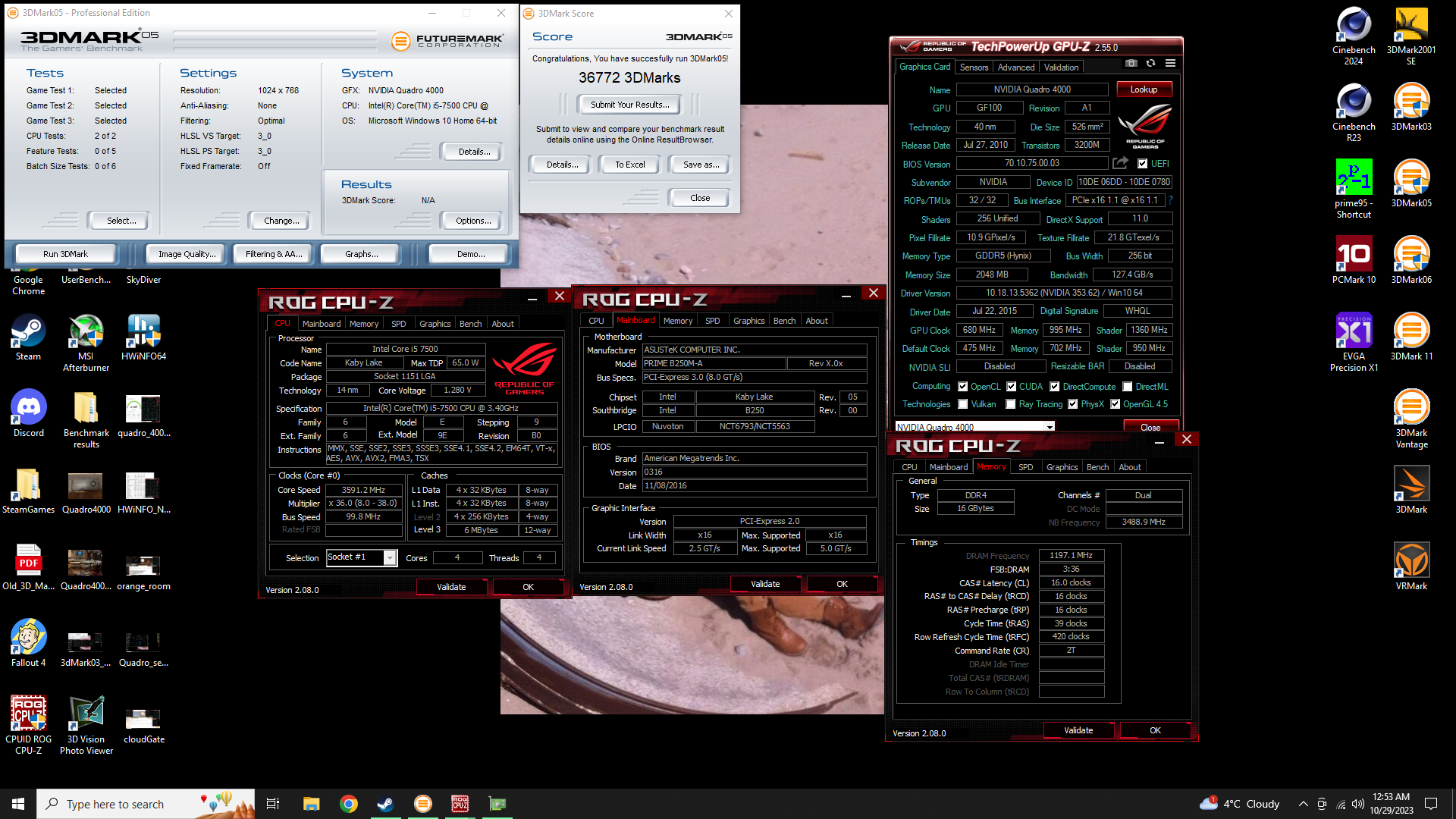This screenshot has height=819, width=1456.
Task: Click the To Excel button
Action: (x=629, y=165)
